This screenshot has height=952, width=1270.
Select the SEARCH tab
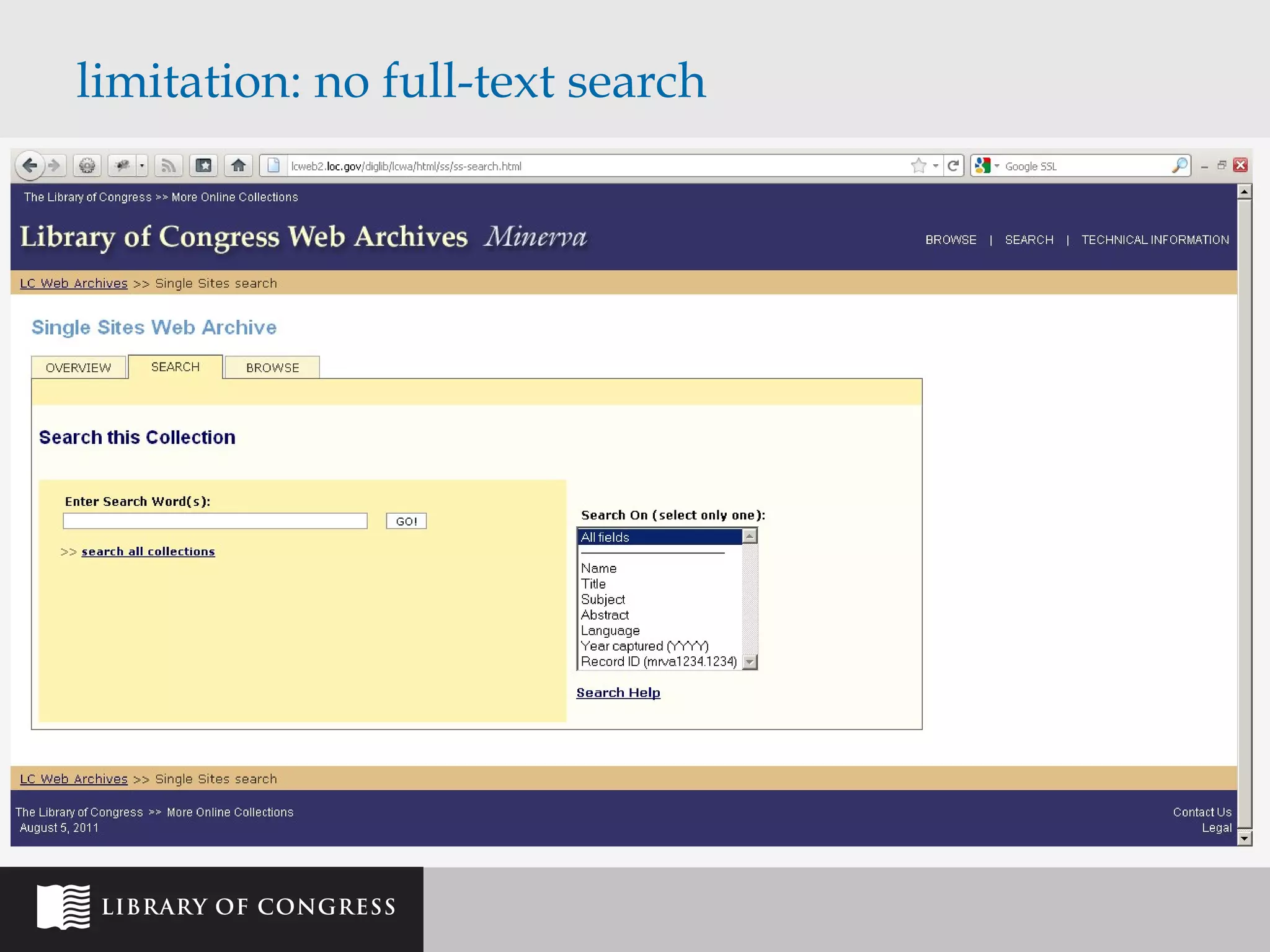tap(175, 367)
